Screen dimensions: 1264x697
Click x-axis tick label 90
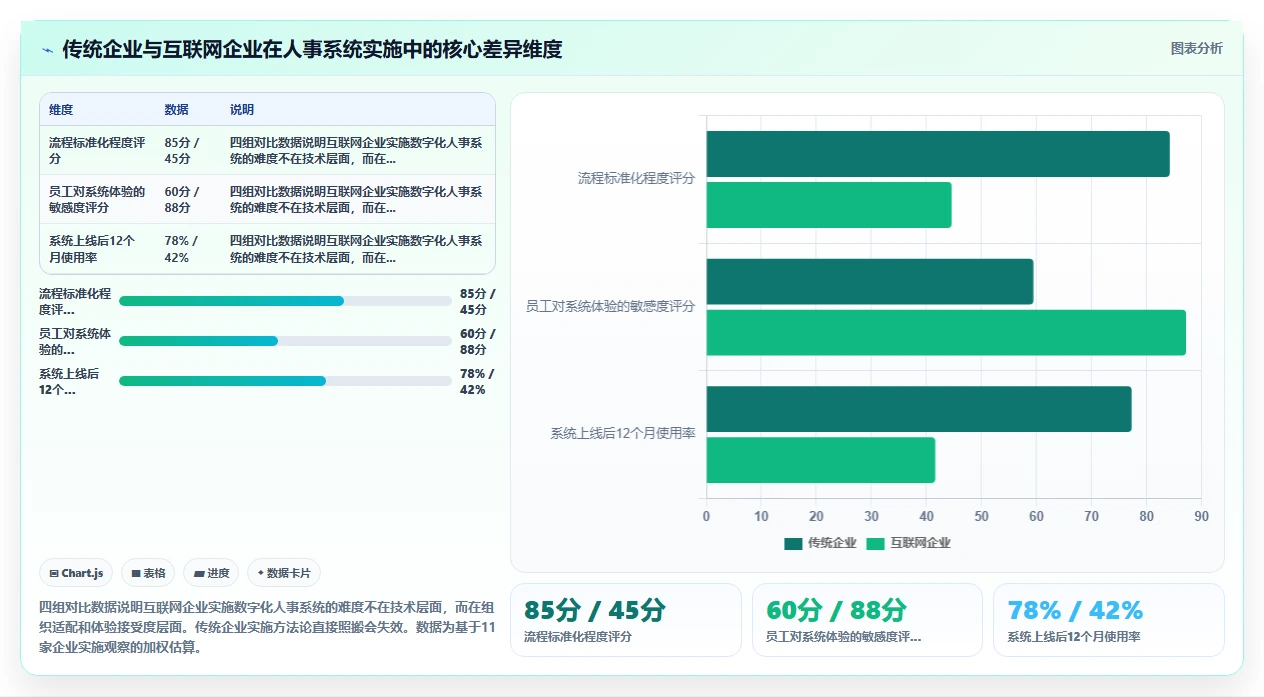(x=1201, y=516)
